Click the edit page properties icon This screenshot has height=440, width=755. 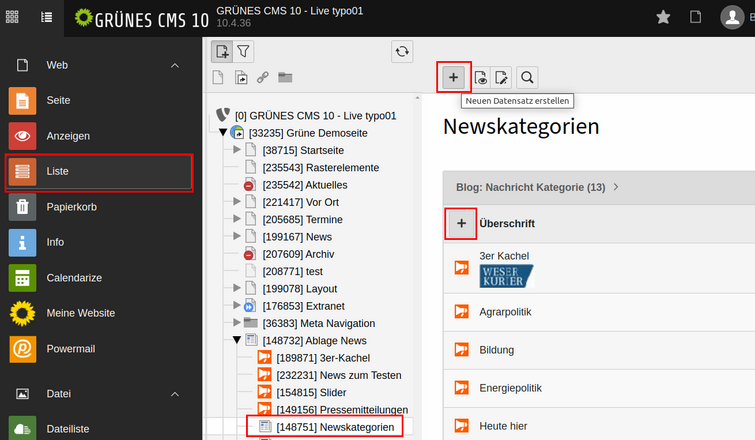tap(501, 78)
